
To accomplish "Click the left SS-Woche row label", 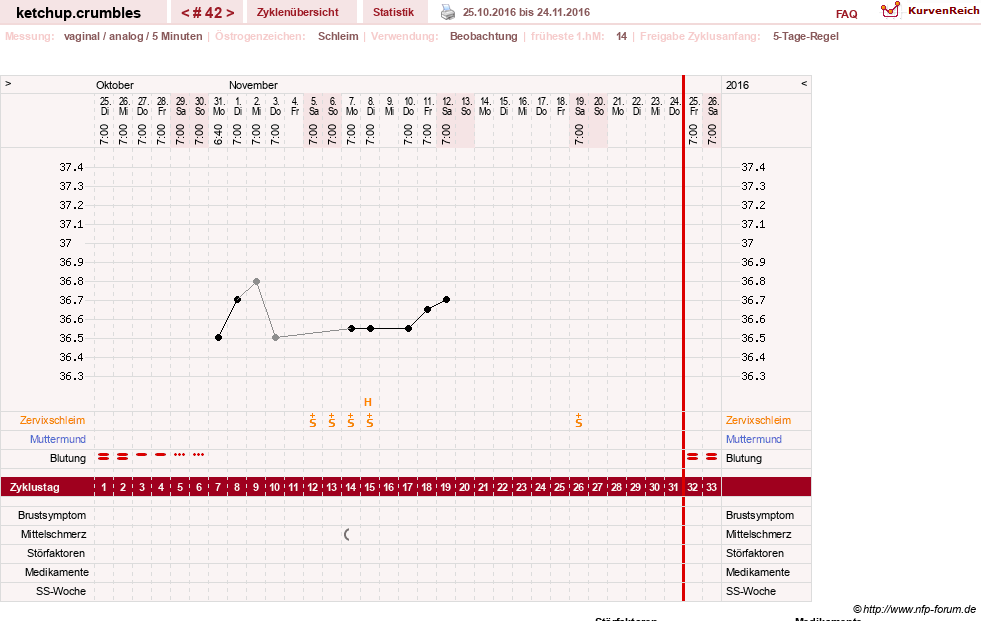I will (x=61, y=591).
